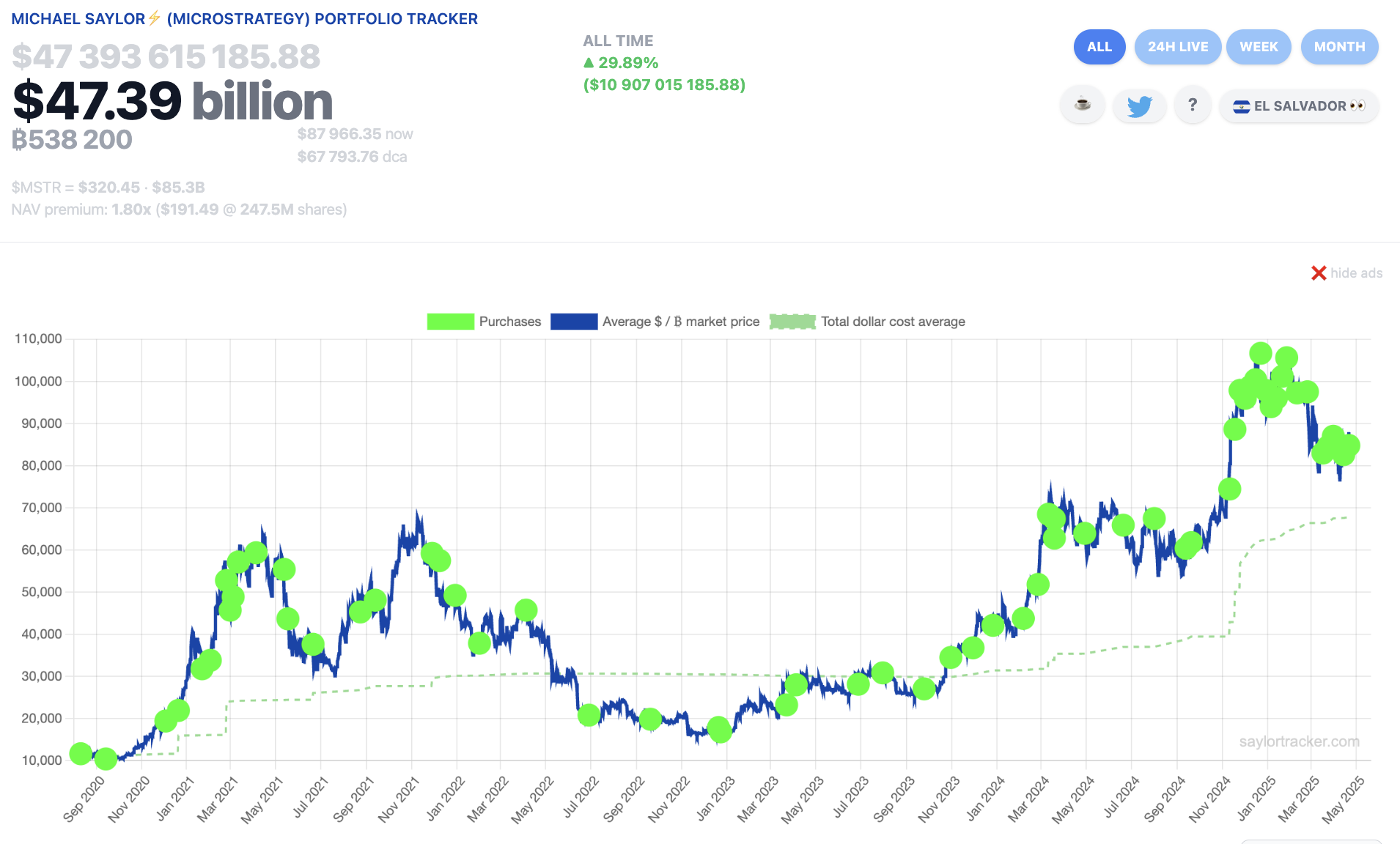
Task: Open the EL SALVADOR tracker button
Action: point(1299,105)
